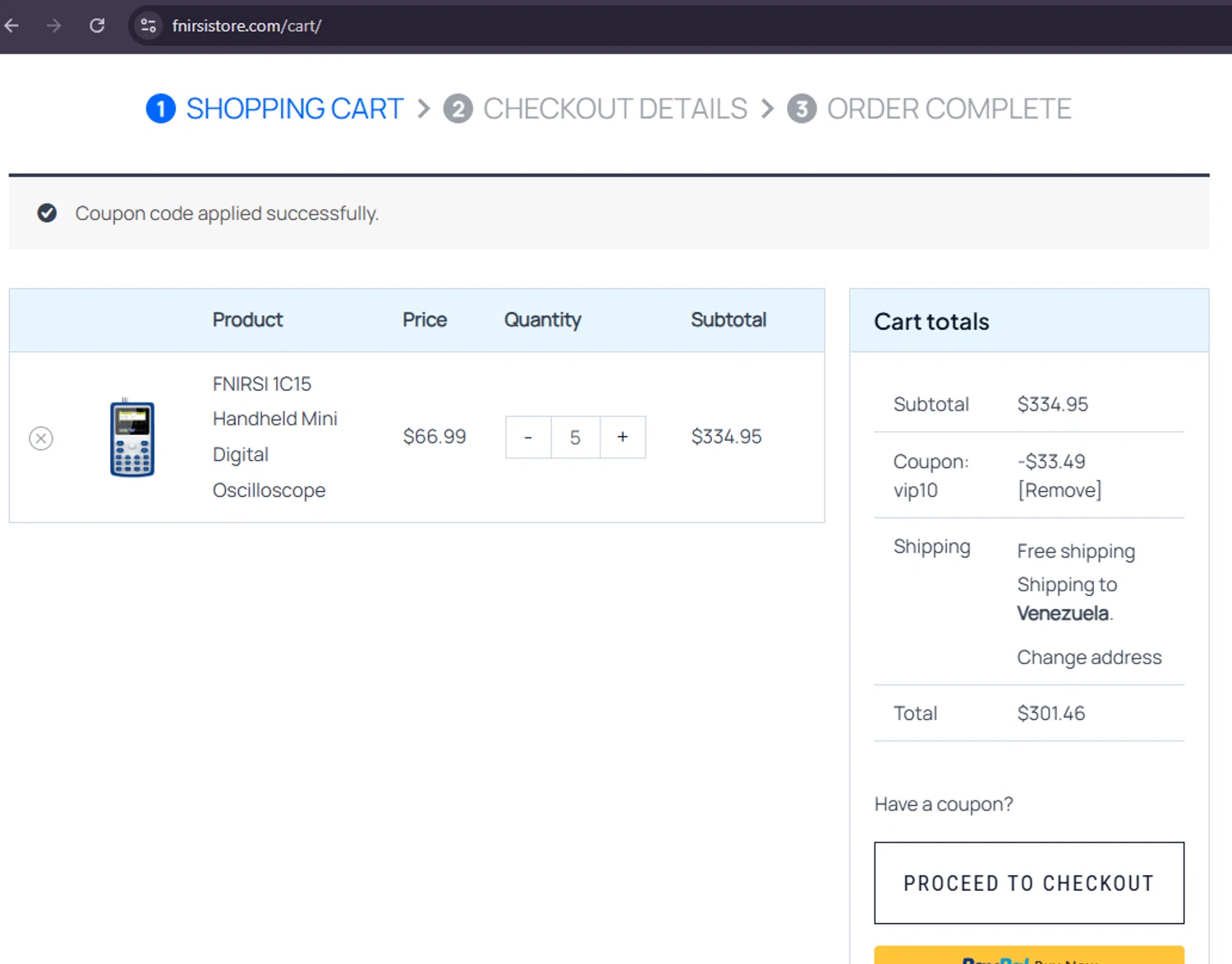Select the Shopping Cart step
This screenshot has height=964, width=1232.
point(294,108)
